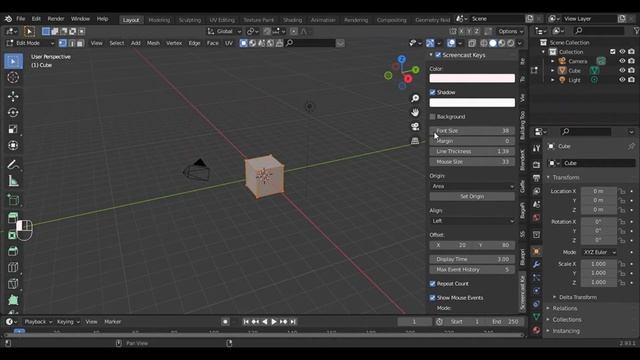Screen dimensions: 640x360
Task: Select the Add Cube tool
Action: (x=13, y=200)
